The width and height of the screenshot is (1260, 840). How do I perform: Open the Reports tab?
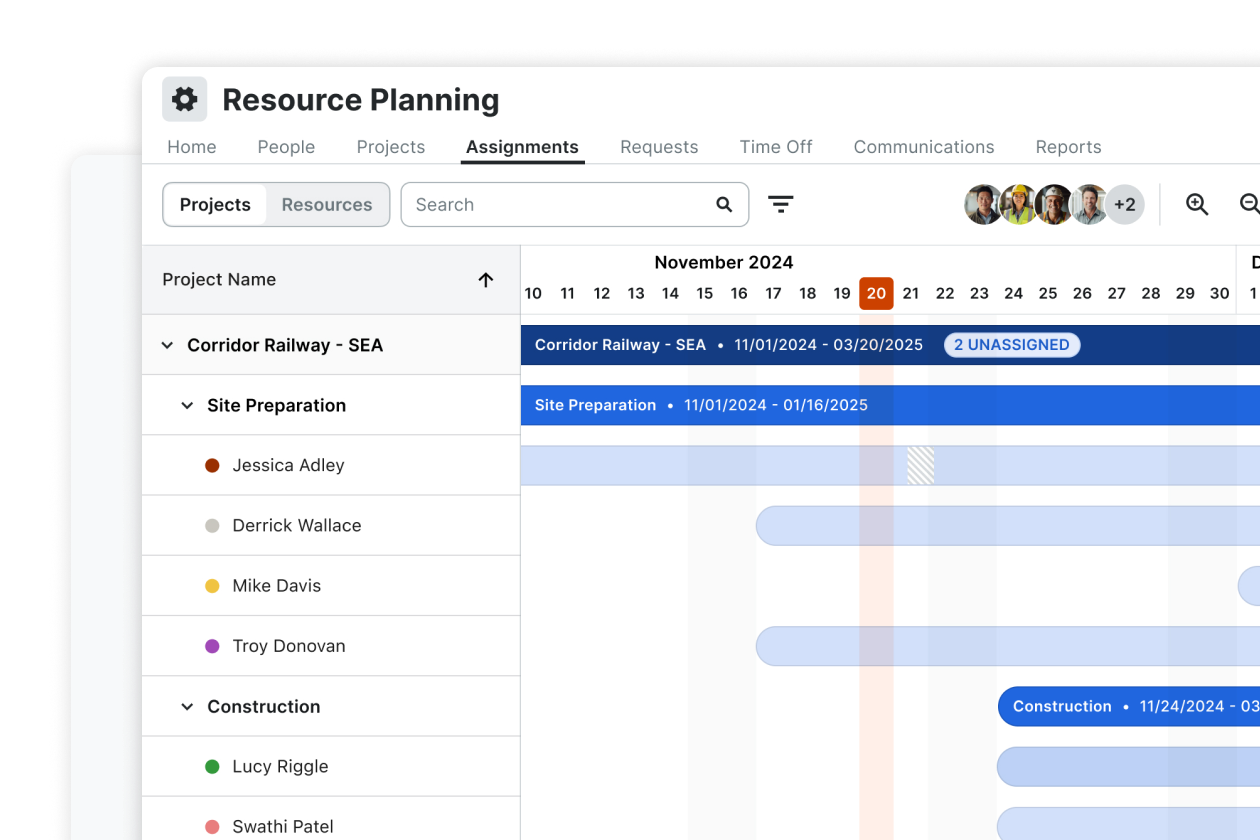coord(1068,147)
